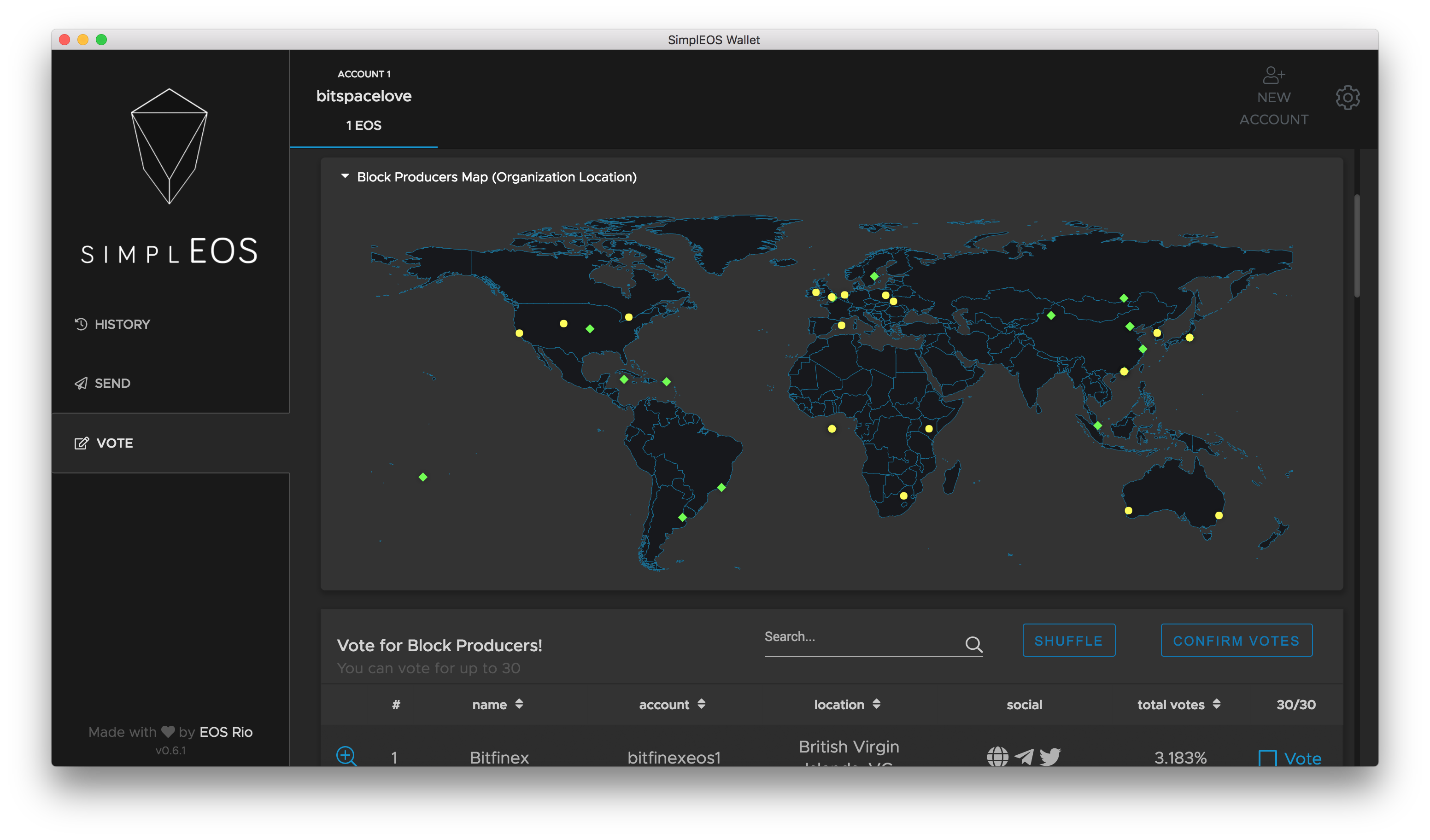Click the 30/30 votes counter
The image size is (1430, 840).
coord(1295,705)
